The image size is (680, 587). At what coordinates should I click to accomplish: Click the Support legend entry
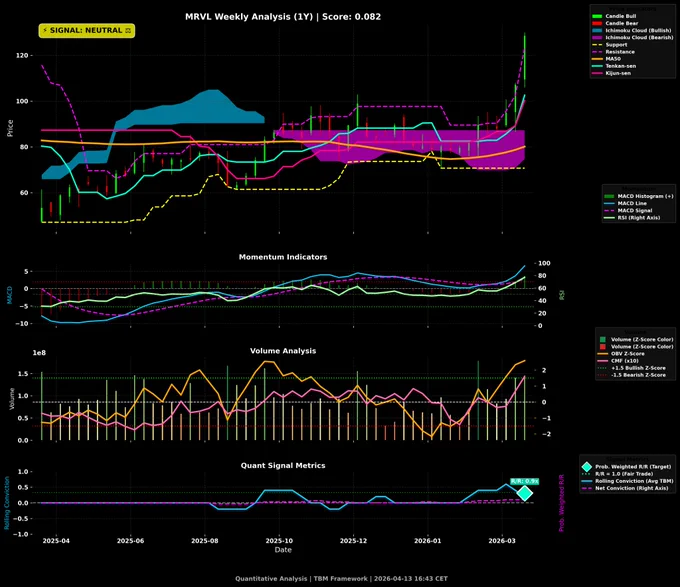pos(610,45)
